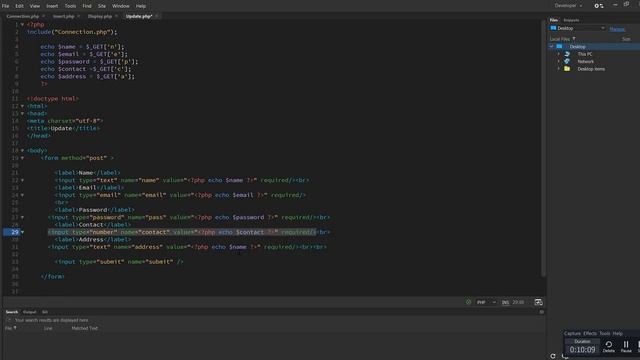640x360 pixels.
Task: Toggle the INS insert mode indicator
Action: [x=505, y=302]
